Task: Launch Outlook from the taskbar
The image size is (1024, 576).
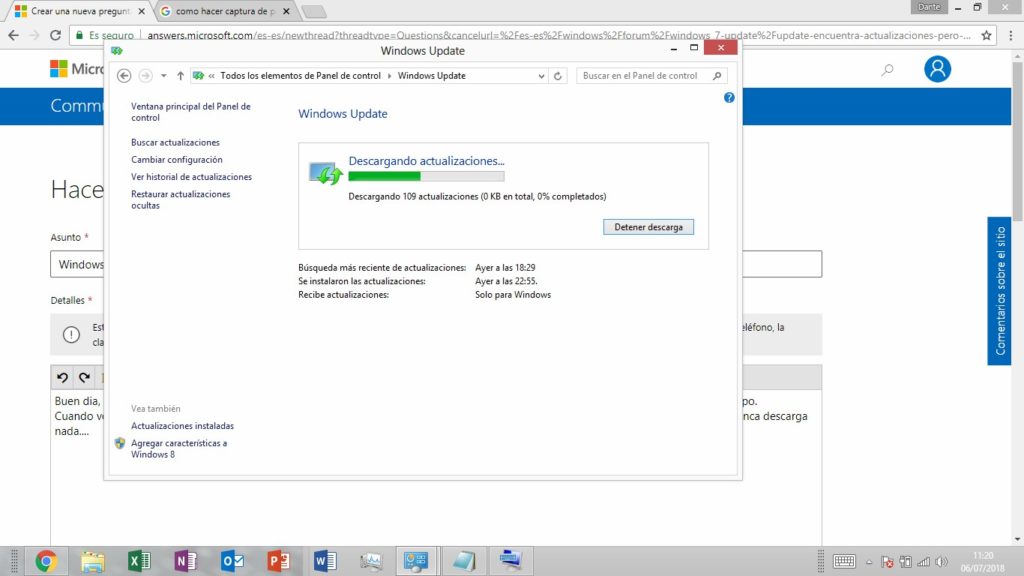Action: [232, 561]
